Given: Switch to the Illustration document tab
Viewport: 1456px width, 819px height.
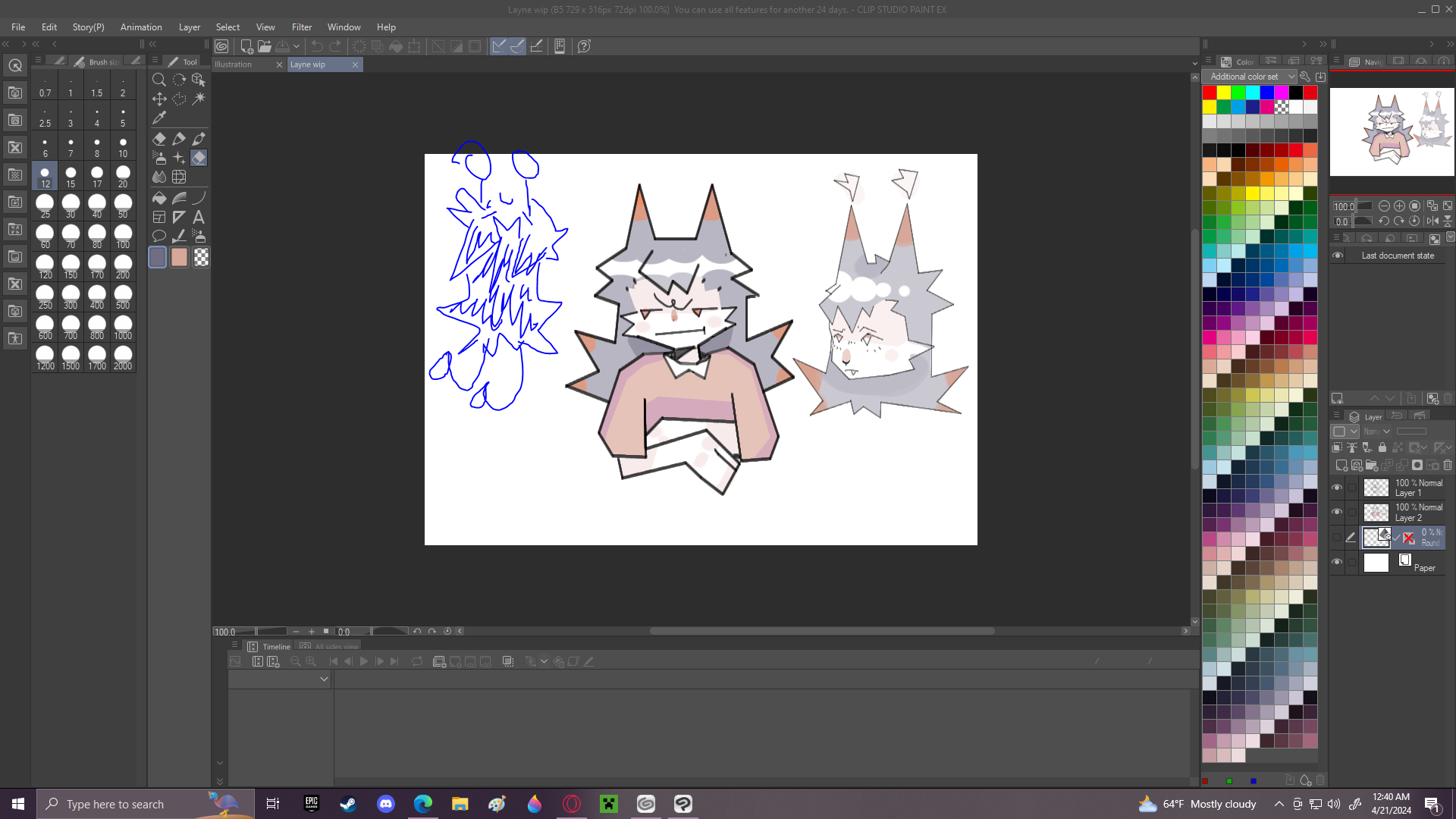Looking at the screenshot, I should tap(234, 64).
